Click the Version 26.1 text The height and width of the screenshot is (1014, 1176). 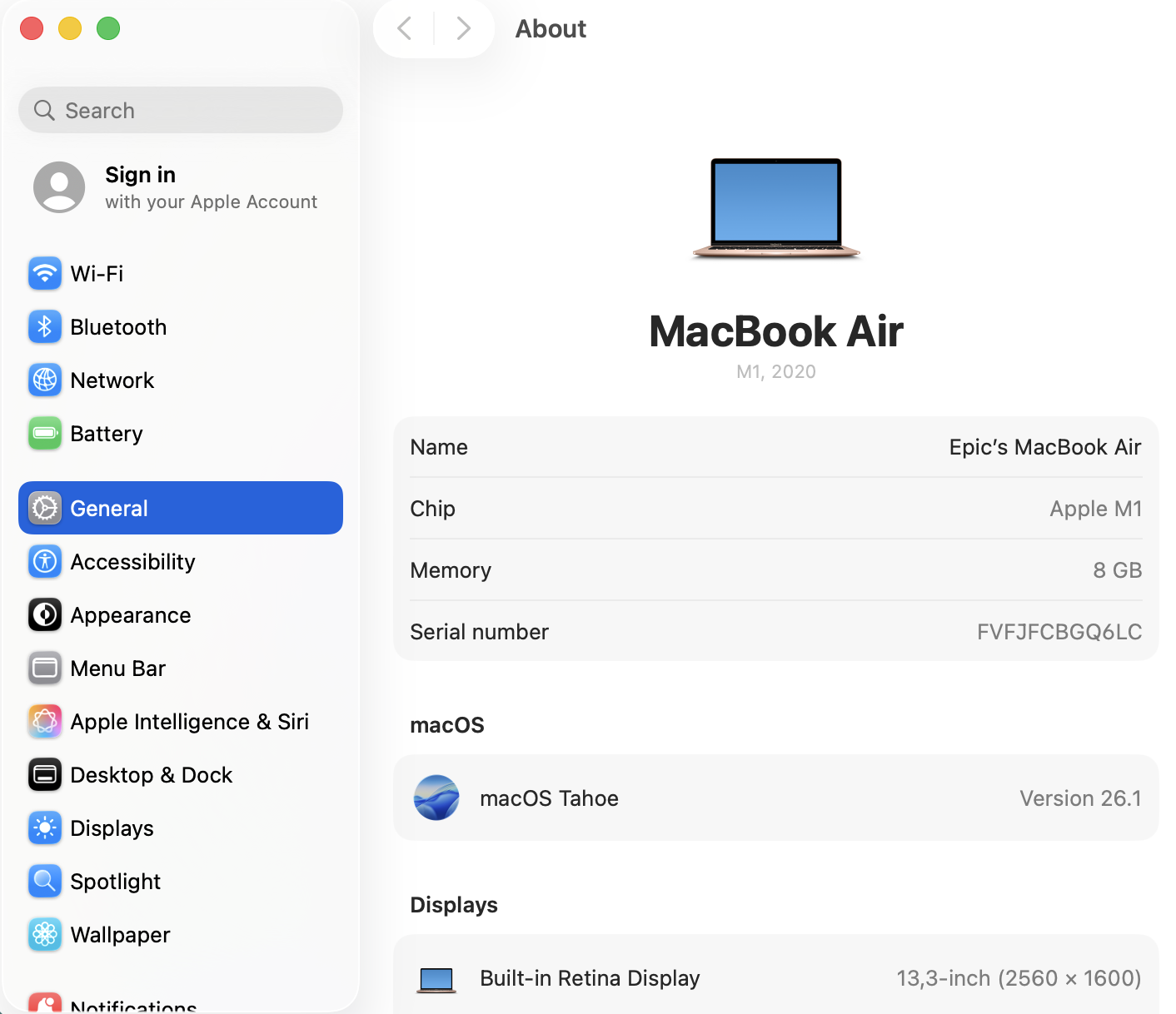click(x=1081, y=798)
